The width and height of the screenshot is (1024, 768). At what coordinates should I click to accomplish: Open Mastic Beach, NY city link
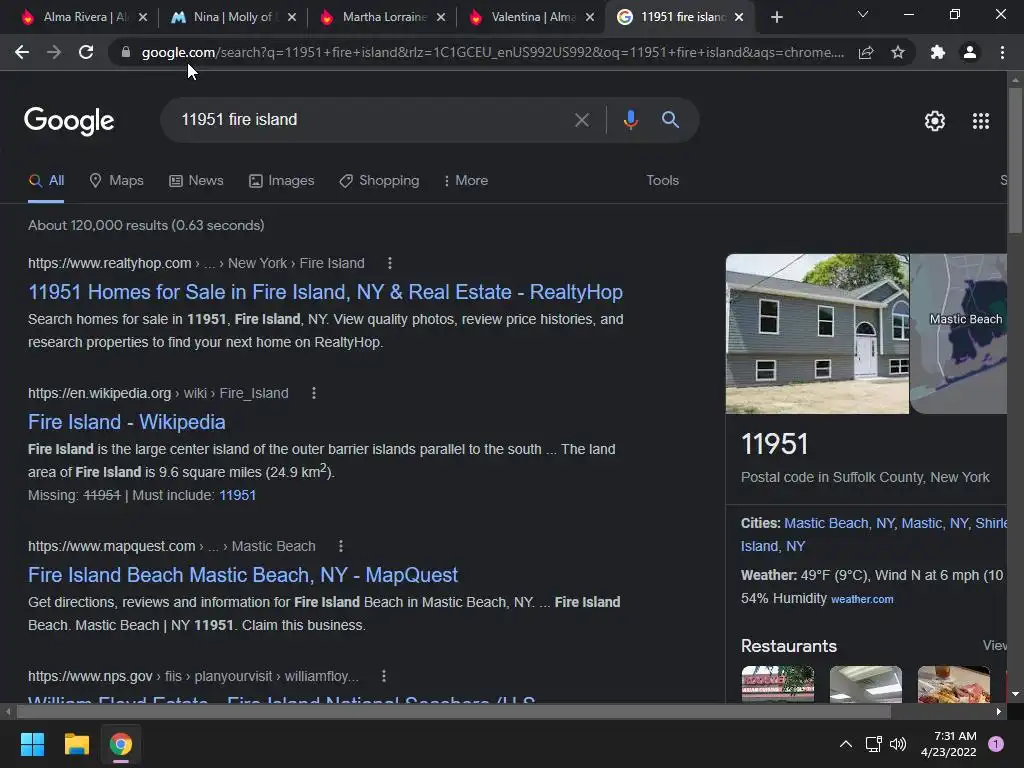[839, 523]
